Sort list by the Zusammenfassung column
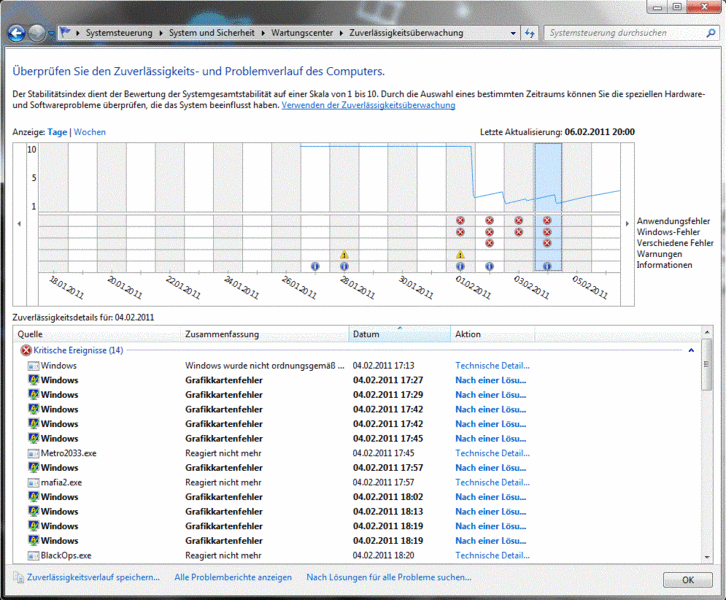This screenshot has height=600, width=726. 264,334
